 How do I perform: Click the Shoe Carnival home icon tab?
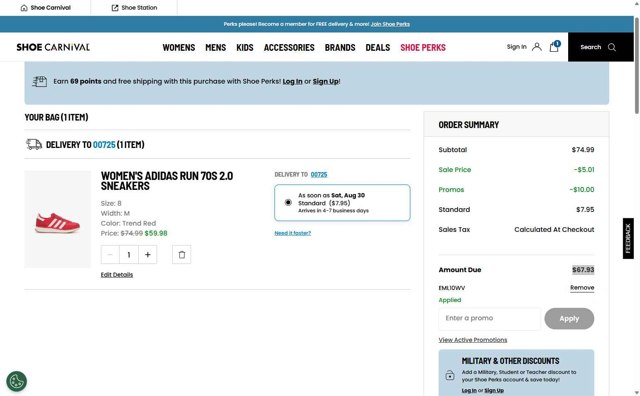pos(45,7)
